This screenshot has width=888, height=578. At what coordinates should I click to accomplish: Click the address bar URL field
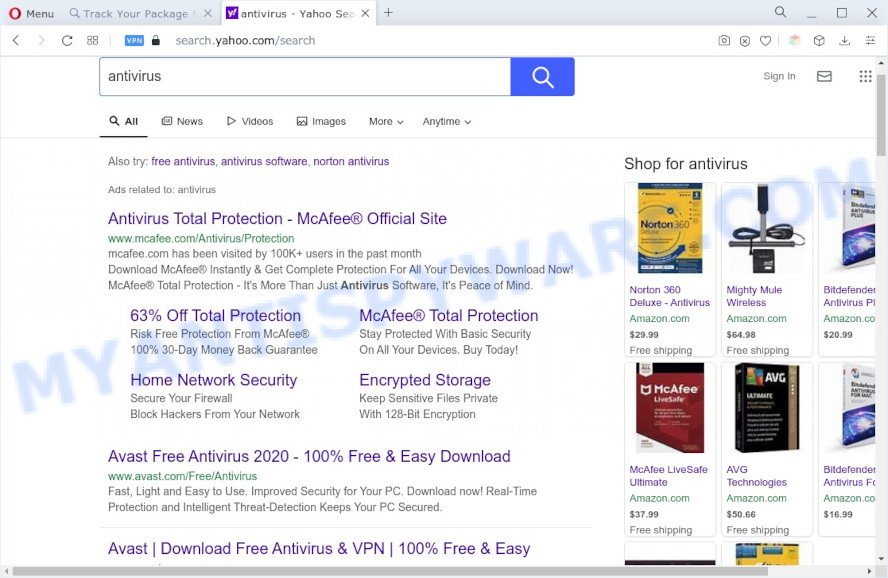coord(245,40)
